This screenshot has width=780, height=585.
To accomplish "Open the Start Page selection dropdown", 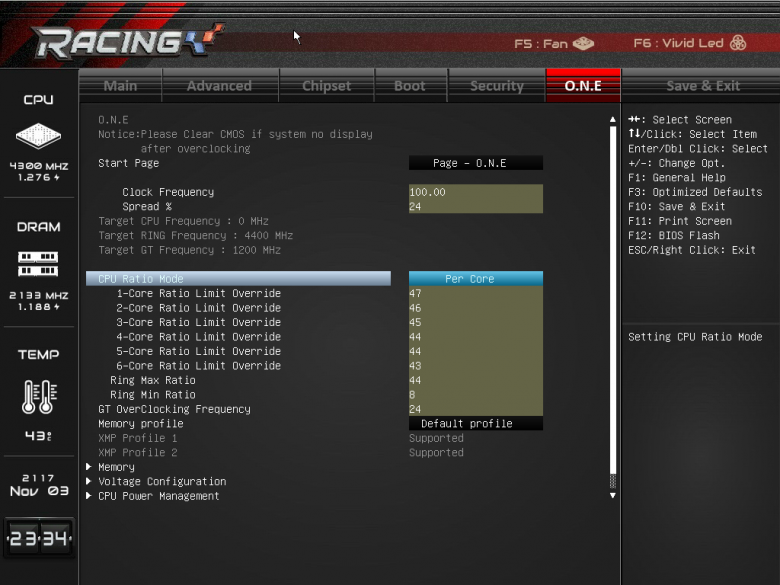I will tap(476, 163).
